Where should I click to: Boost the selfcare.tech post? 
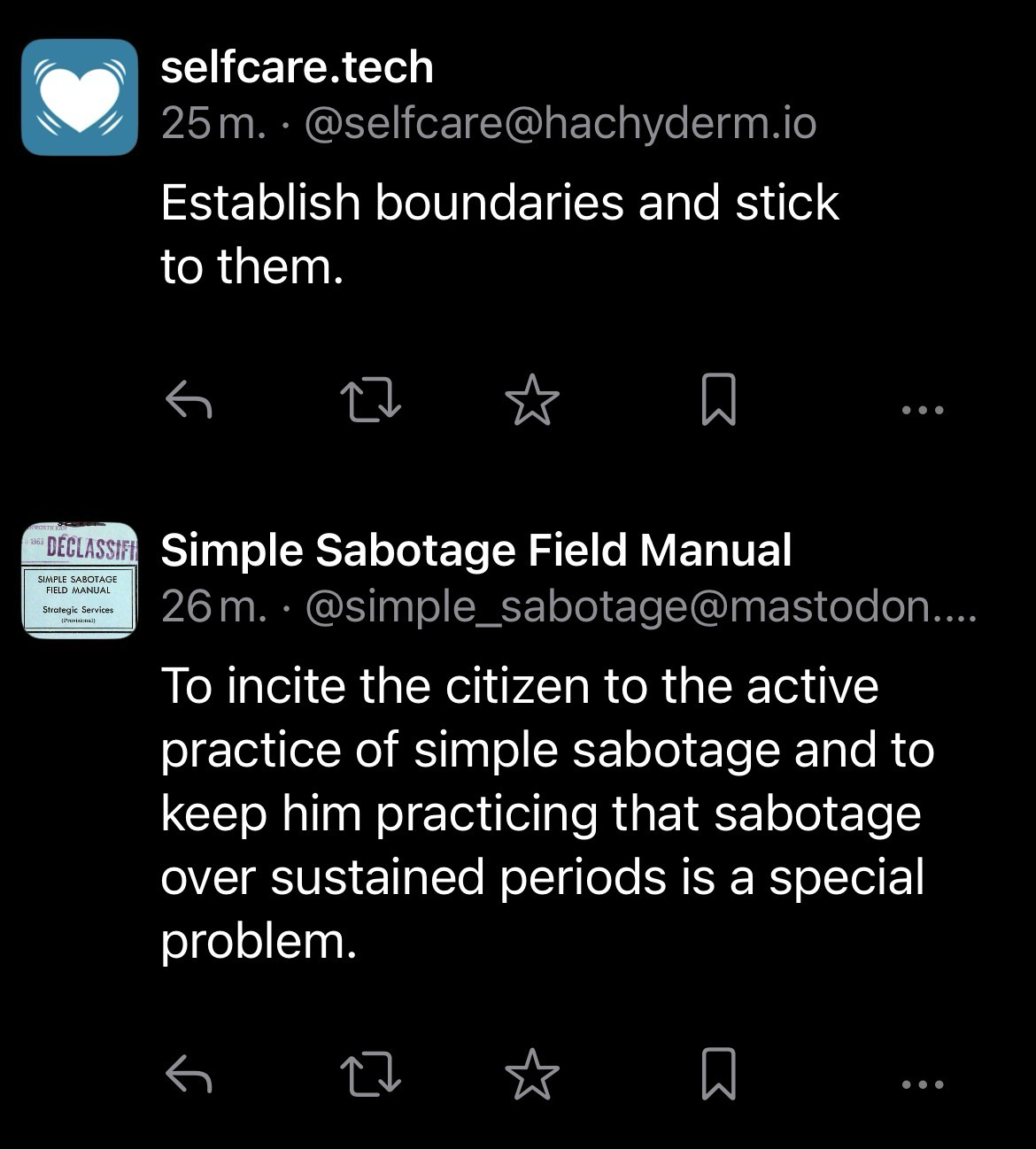(371, 400)
